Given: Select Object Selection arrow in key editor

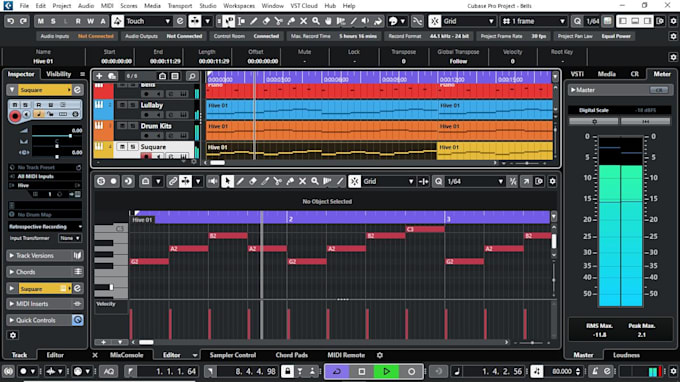Looking at the screenshot, I should coord(227,181).
